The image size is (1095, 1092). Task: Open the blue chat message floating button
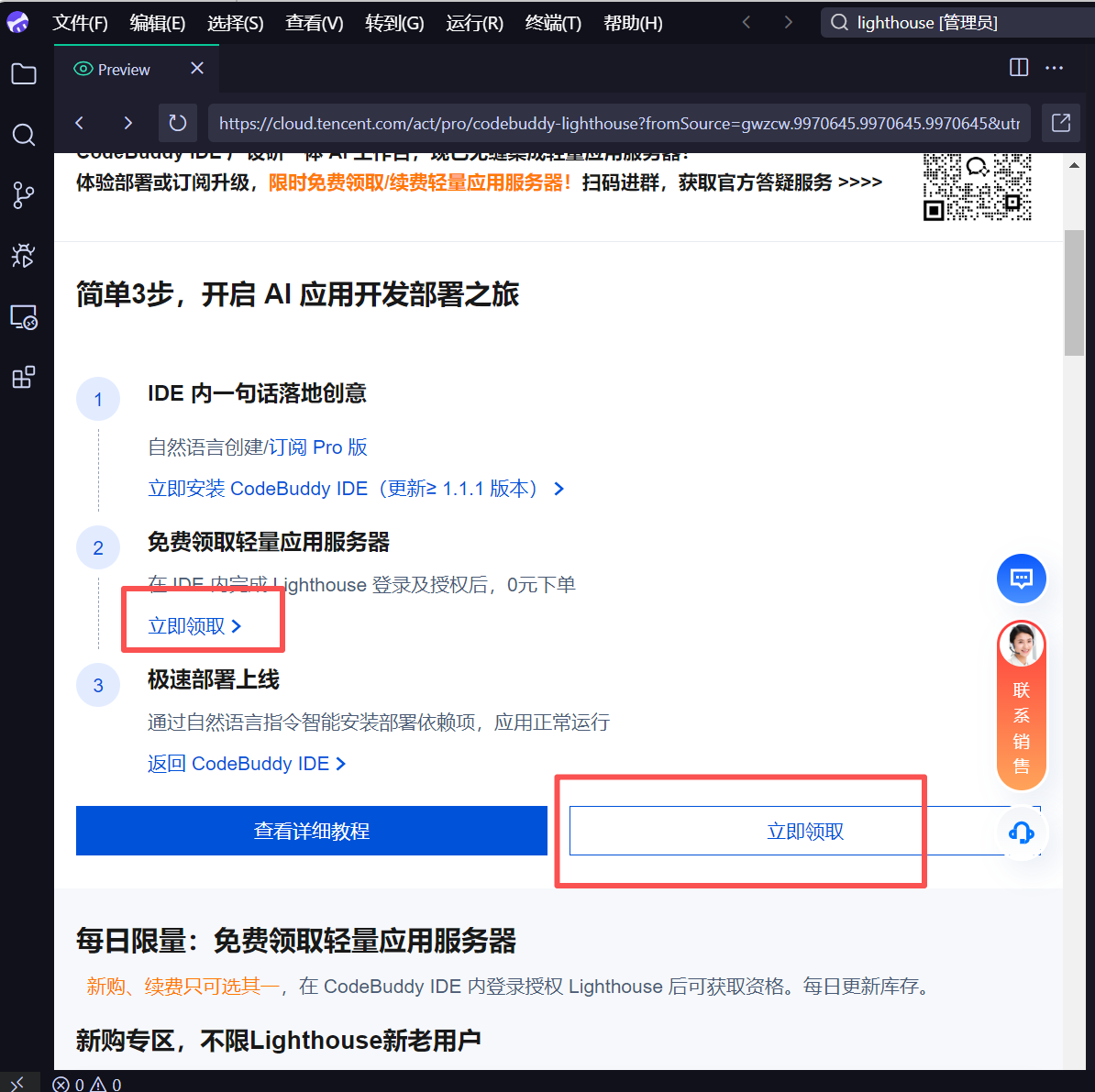click(1021, 579)
